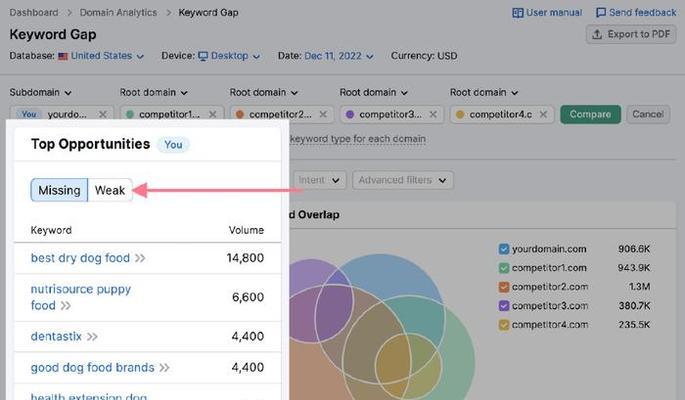Image resolution: width=685 pixels, height=400 pixels.
Task: Toggle yourdomain.com checkbox in legend
Action: (504, 249)
